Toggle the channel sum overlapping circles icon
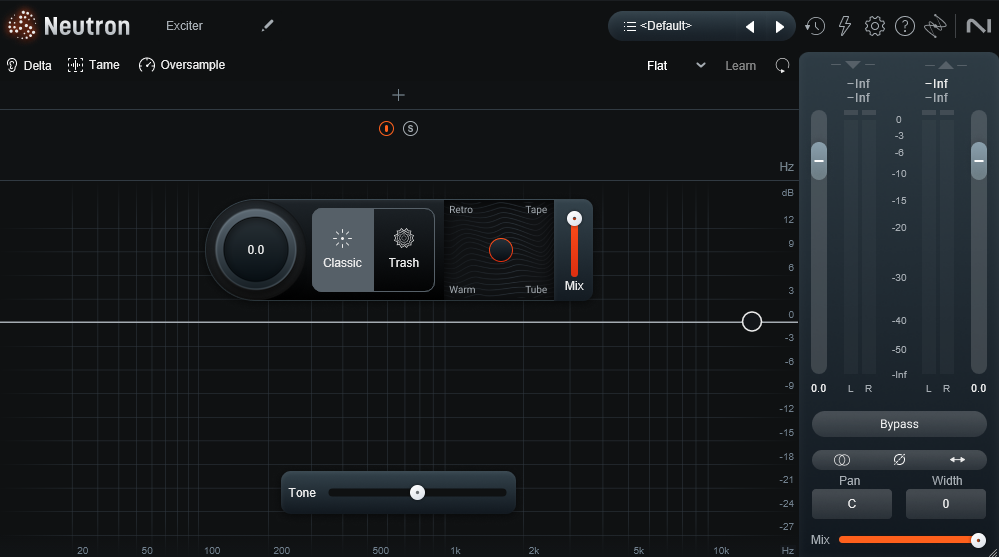Viewport: 999px width, 557px height. pyautogui.click(x=842, y=460)
